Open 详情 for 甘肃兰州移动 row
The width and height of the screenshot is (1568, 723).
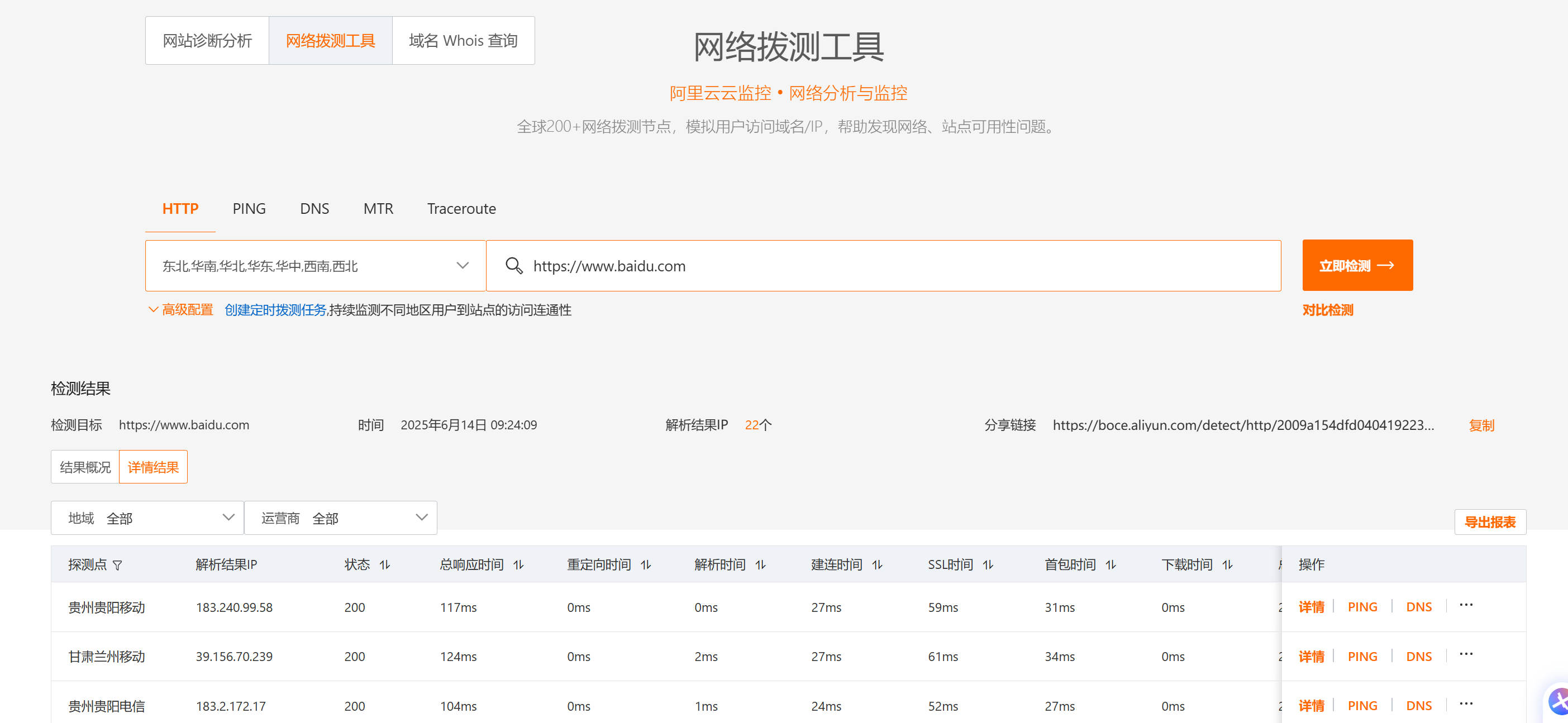pos(1311,656)
